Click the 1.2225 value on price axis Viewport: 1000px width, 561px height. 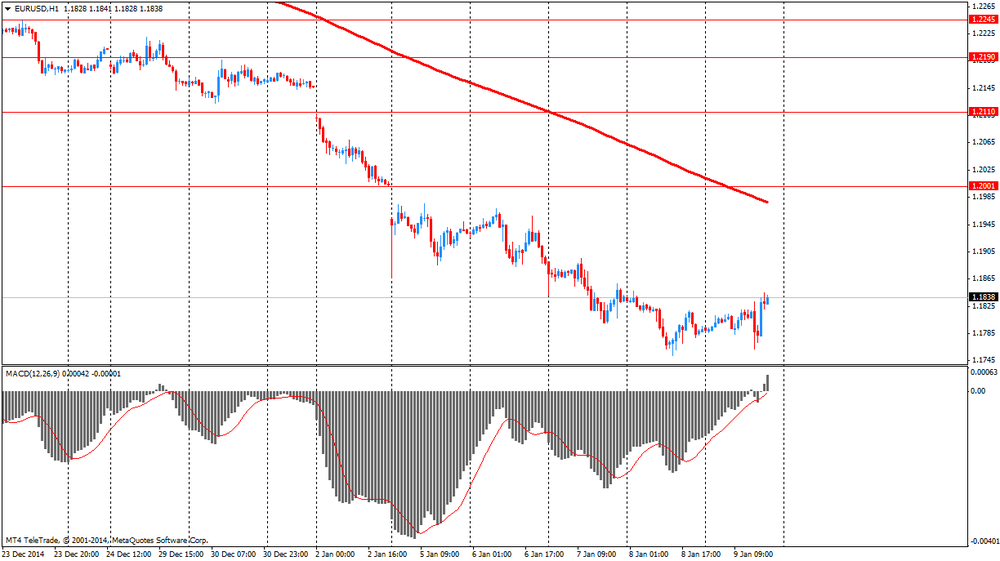pos(983,33)
